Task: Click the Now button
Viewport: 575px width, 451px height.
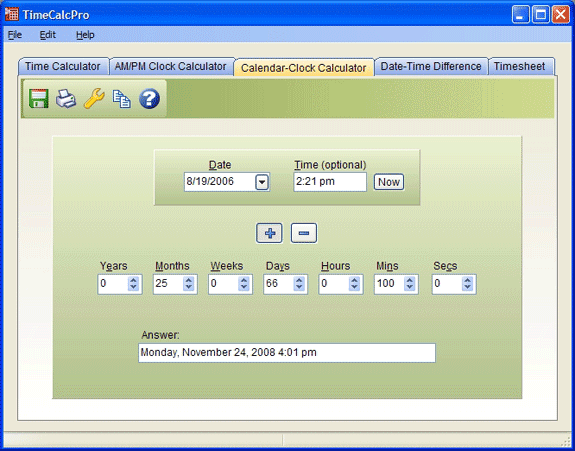Action: point(389,182)
